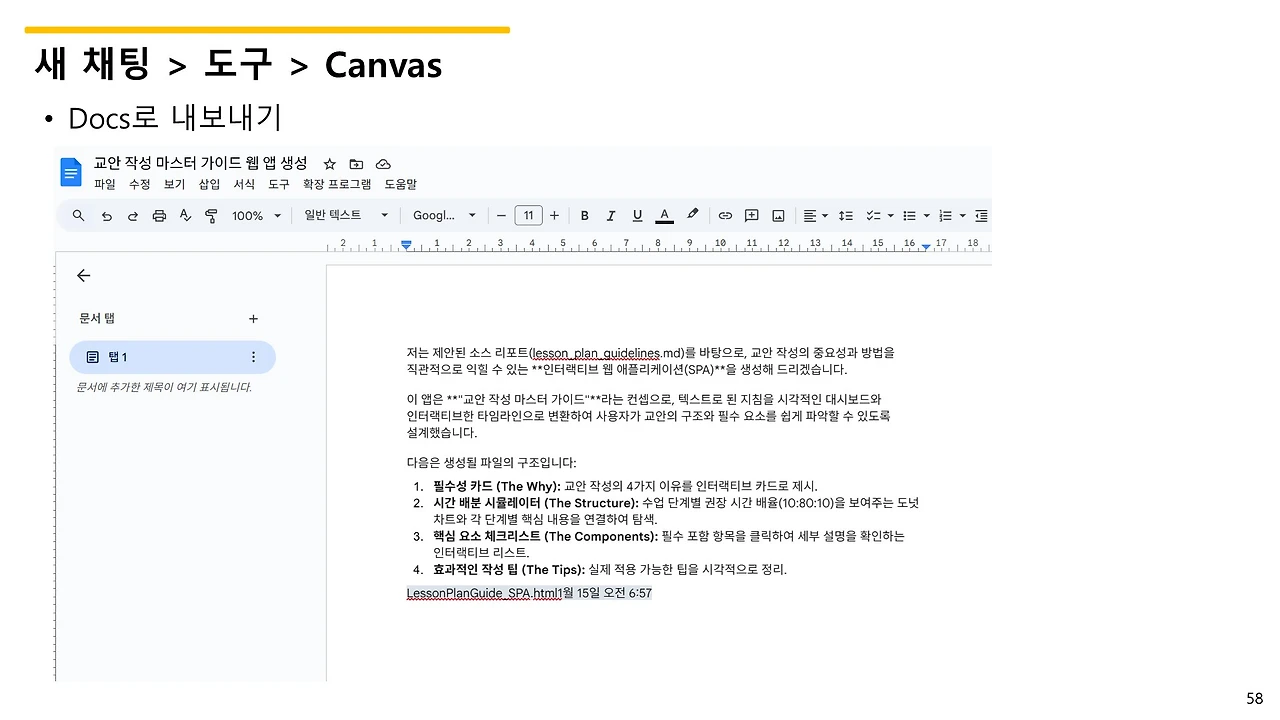The image size is (1280, 720).
Task: Close the document tabs panel with back arrow
Action: [83, 275]
